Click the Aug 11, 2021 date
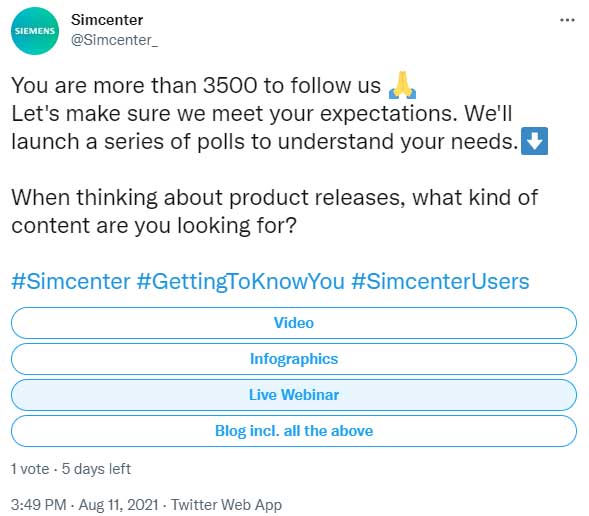589x516 pixels. click(118, 505)
